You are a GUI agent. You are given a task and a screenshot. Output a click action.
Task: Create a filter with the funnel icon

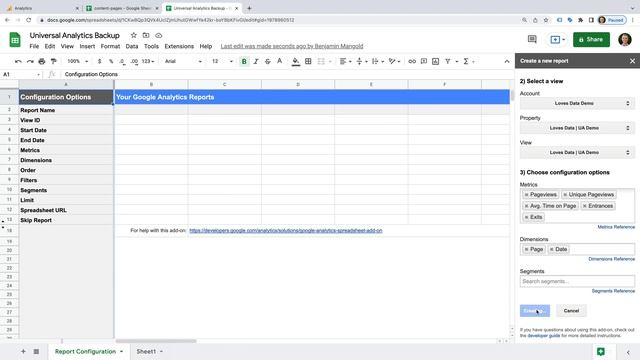coord(448,61)
